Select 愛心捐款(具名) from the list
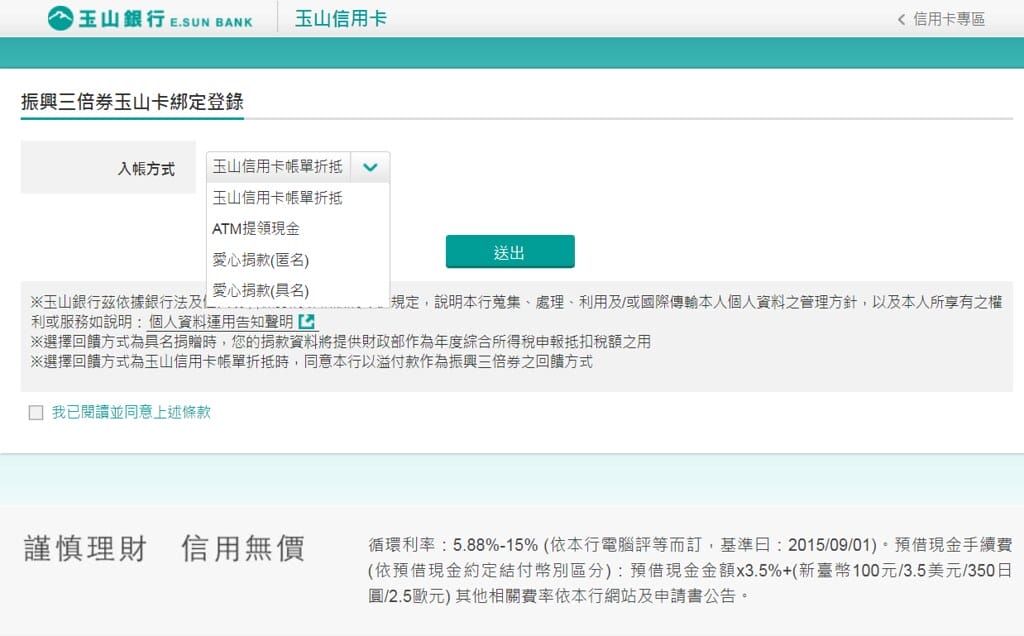This screenshot has height=636, width=1024. pyautogui.click(x=298, y=291)
